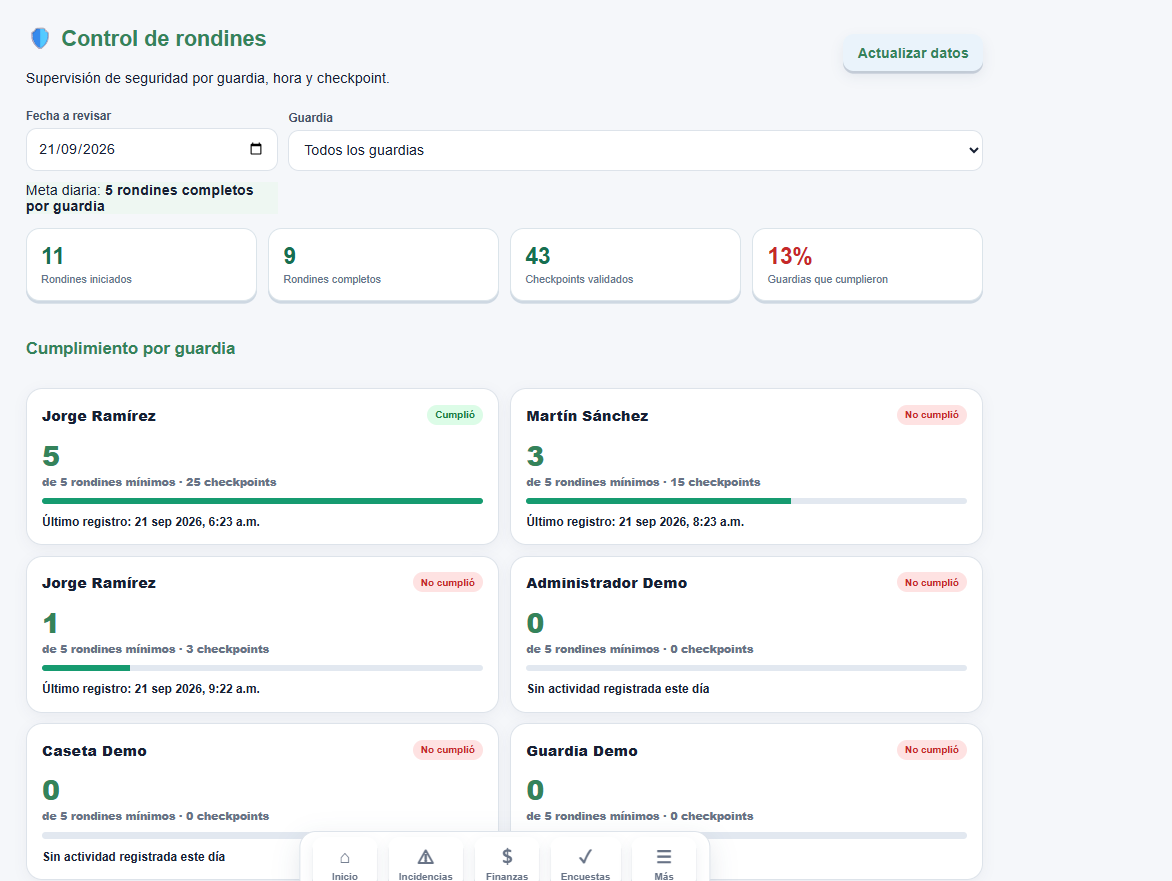Click Actualizar datos button

(x=913, y=53)
